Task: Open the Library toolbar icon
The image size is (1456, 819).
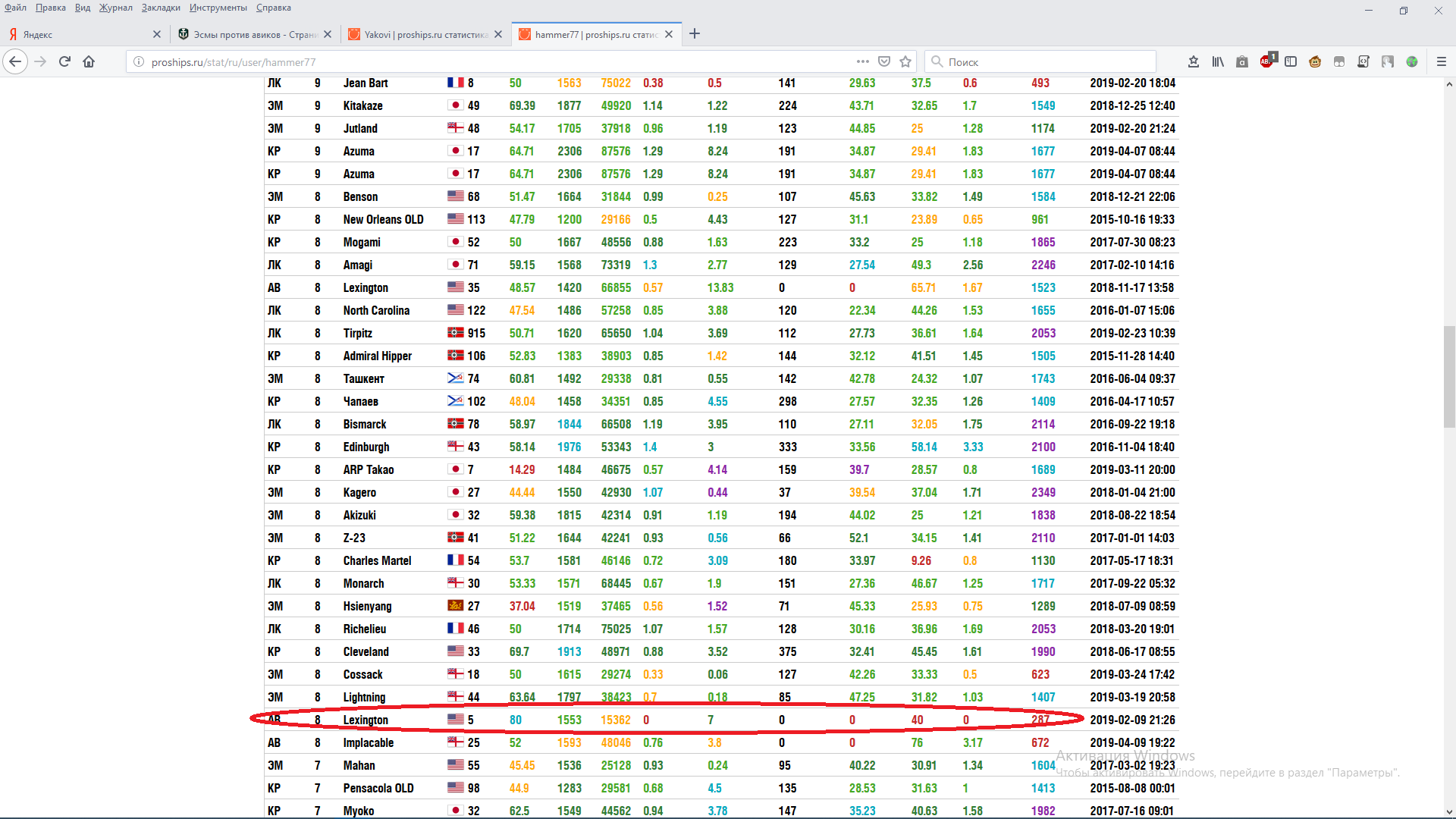Action: (x=1218, y=61)
